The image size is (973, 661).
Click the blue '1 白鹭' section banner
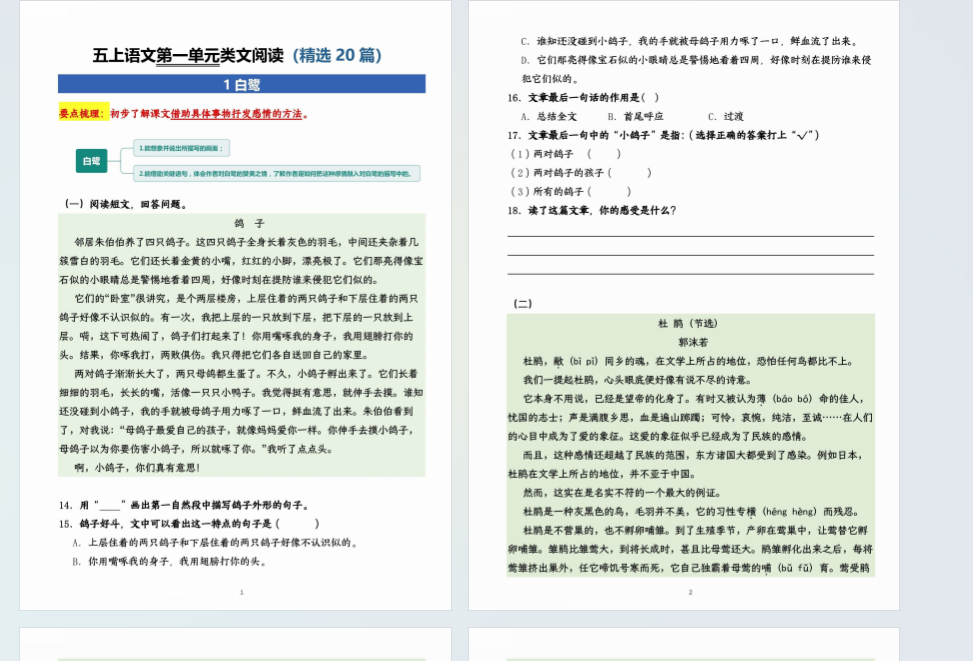coord(241,84)
